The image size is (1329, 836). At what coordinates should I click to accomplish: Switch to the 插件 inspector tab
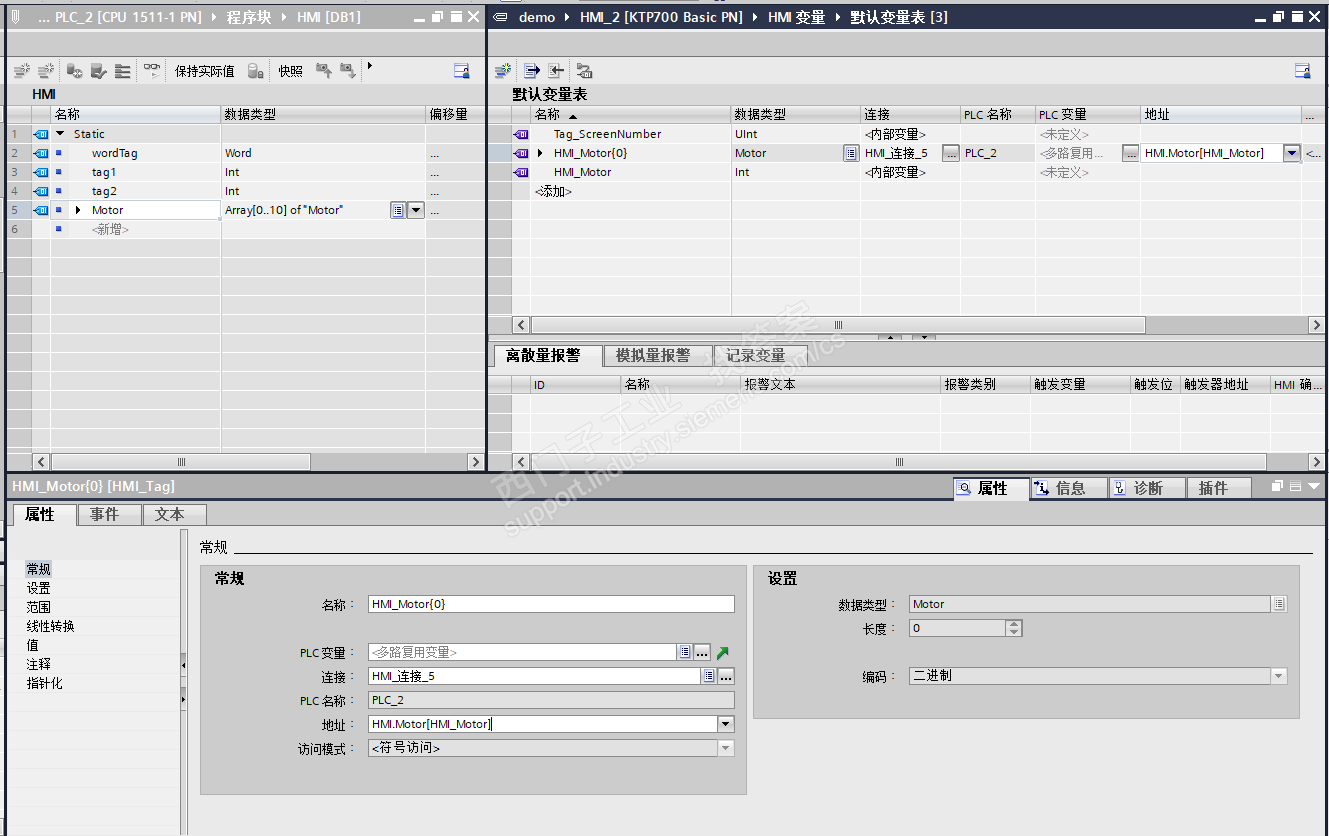[x=1219, y=488]
